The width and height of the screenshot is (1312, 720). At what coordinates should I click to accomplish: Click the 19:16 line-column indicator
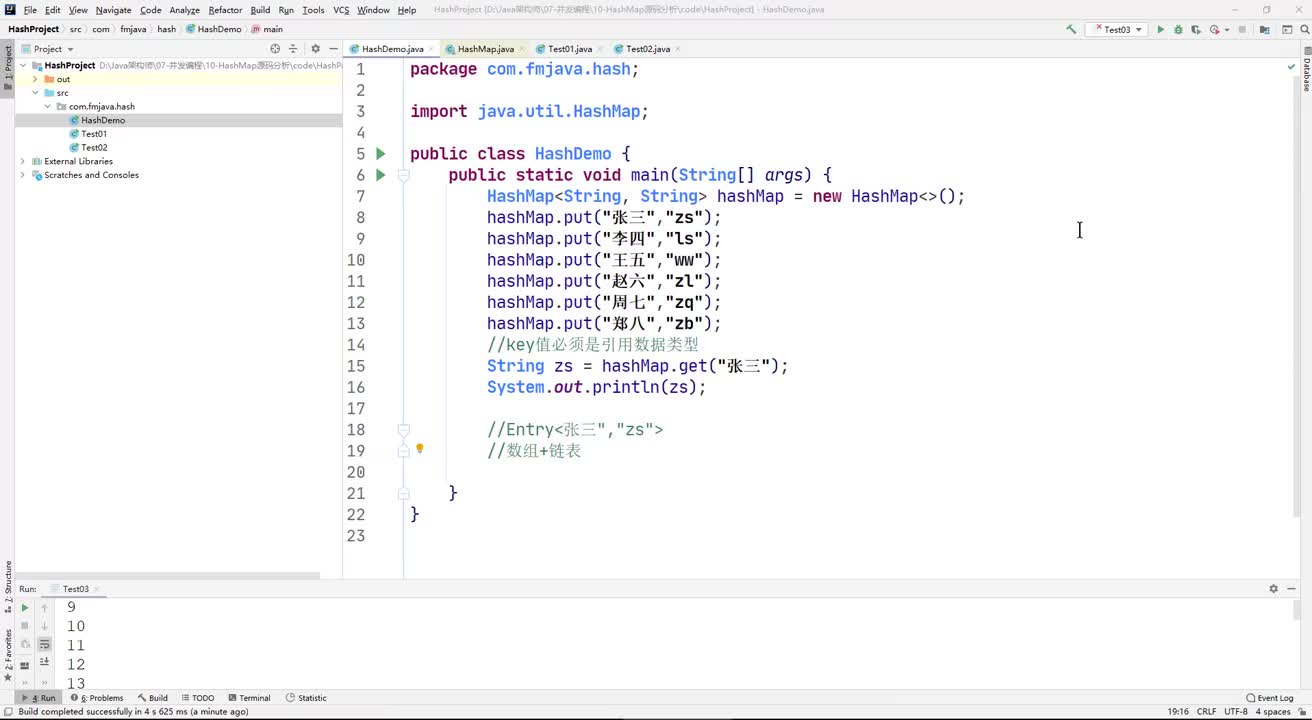pos(1177,712)
